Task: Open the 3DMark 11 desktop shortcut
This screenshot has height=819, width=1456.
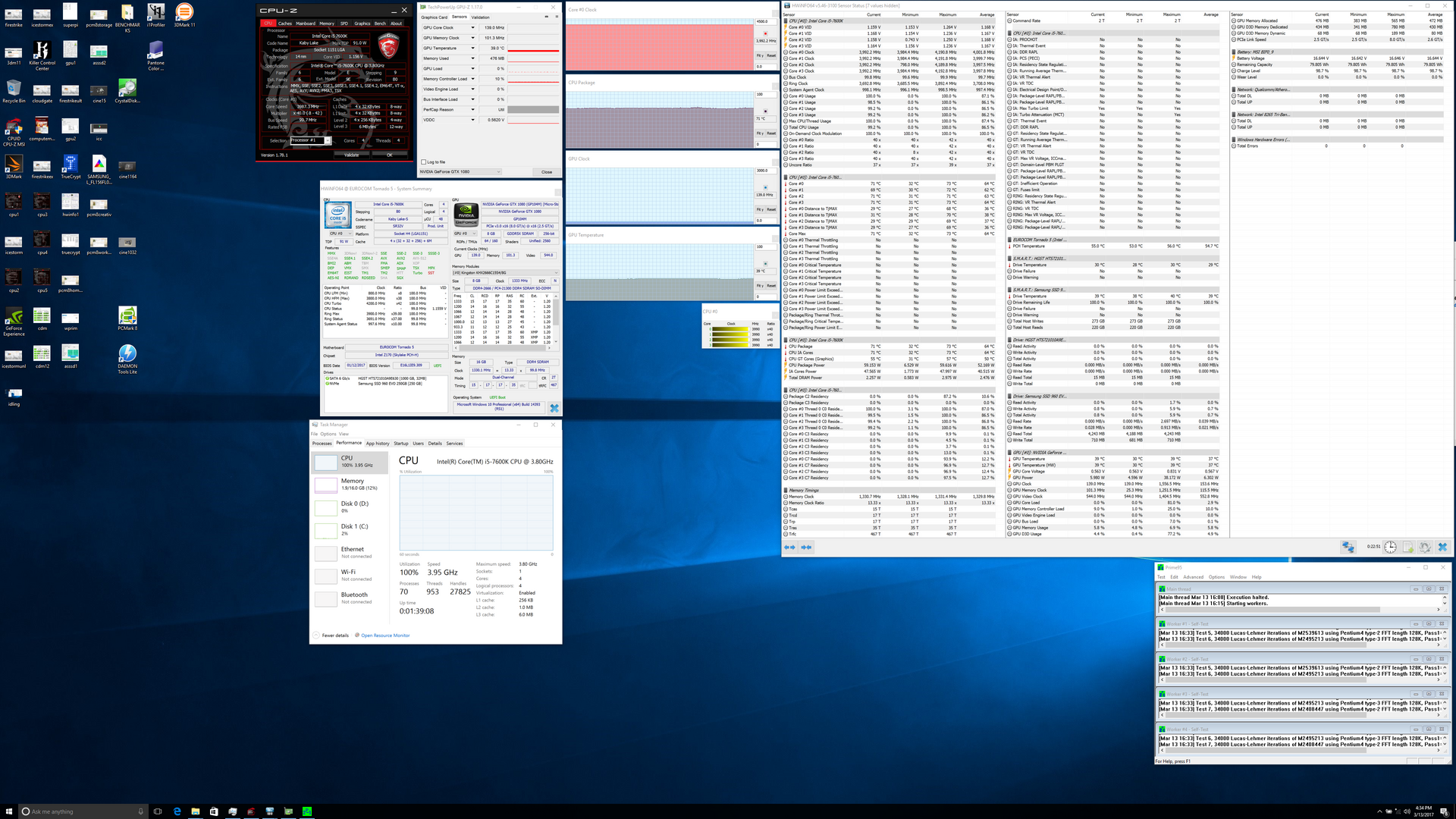Action: pyautogui.click(x=184, y=14)
